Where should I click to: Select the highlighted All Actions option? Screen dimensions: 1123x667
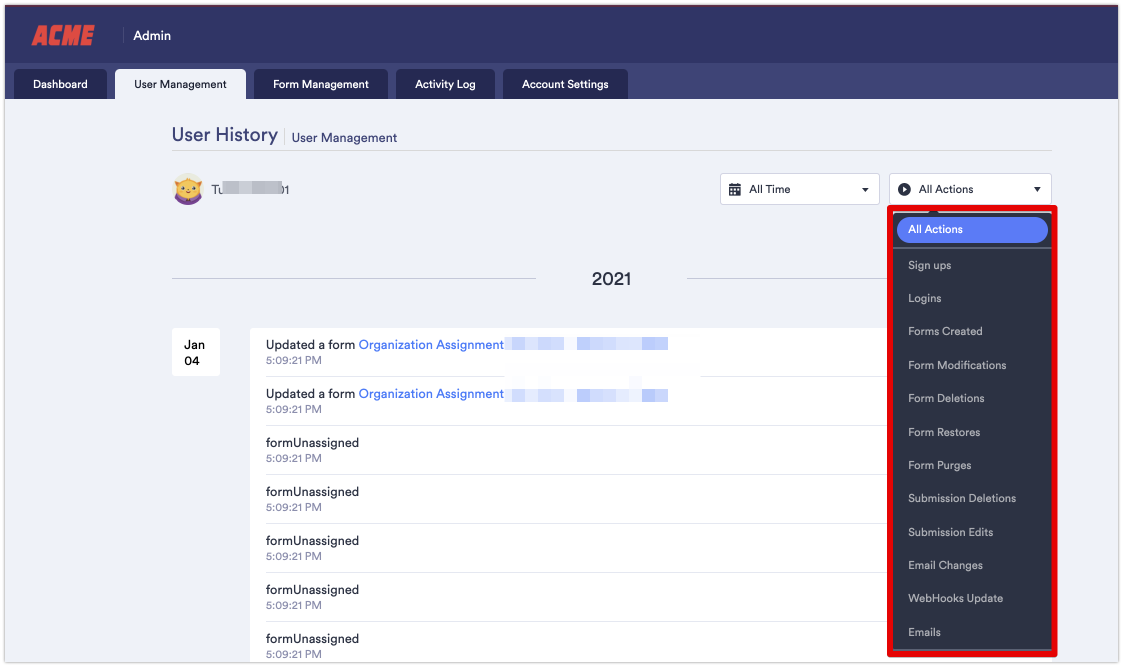(x=971, y=230)
